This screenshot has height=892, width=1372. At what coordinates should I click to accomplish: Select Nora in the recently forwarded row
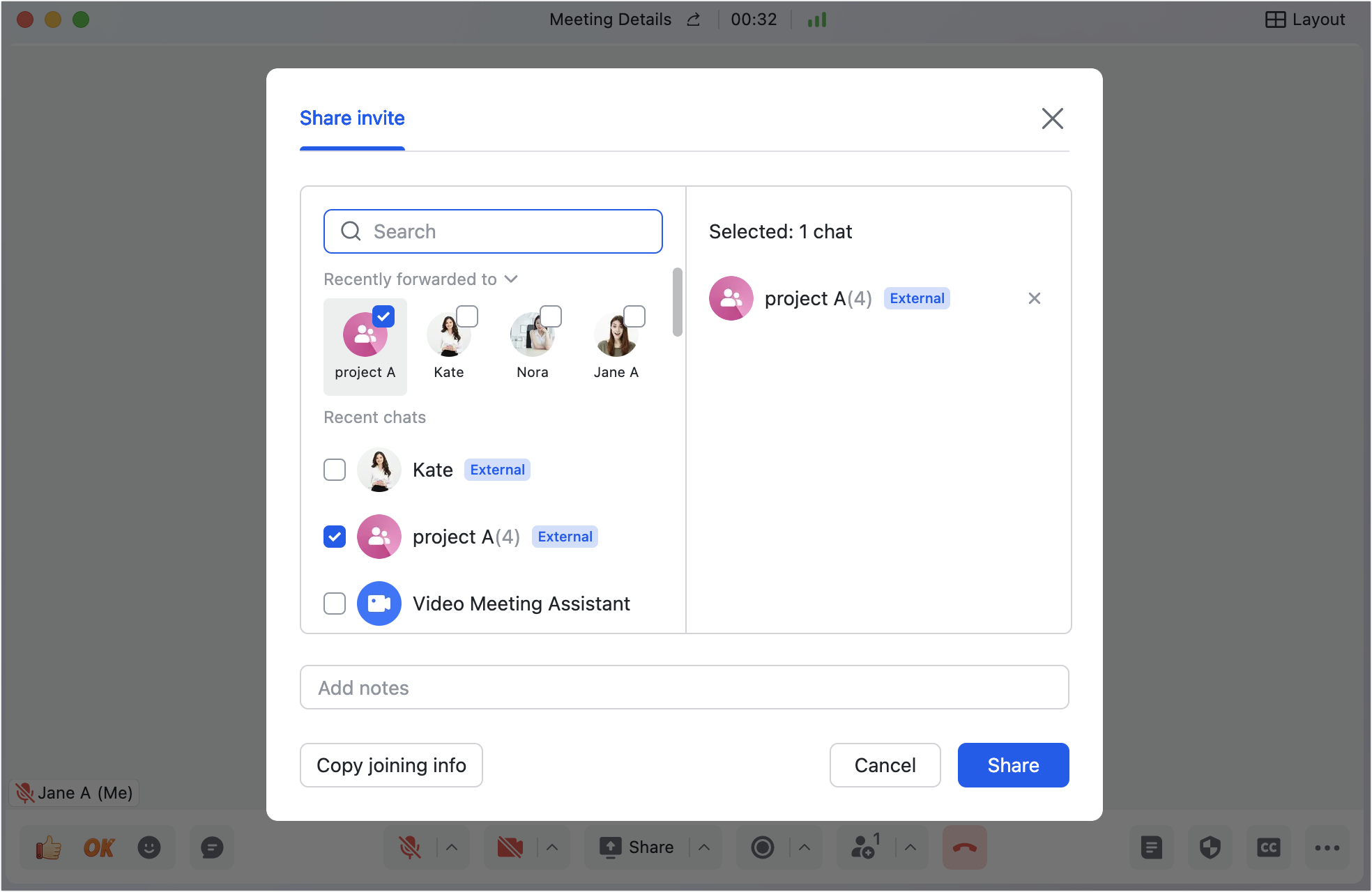tap(551, 316)
